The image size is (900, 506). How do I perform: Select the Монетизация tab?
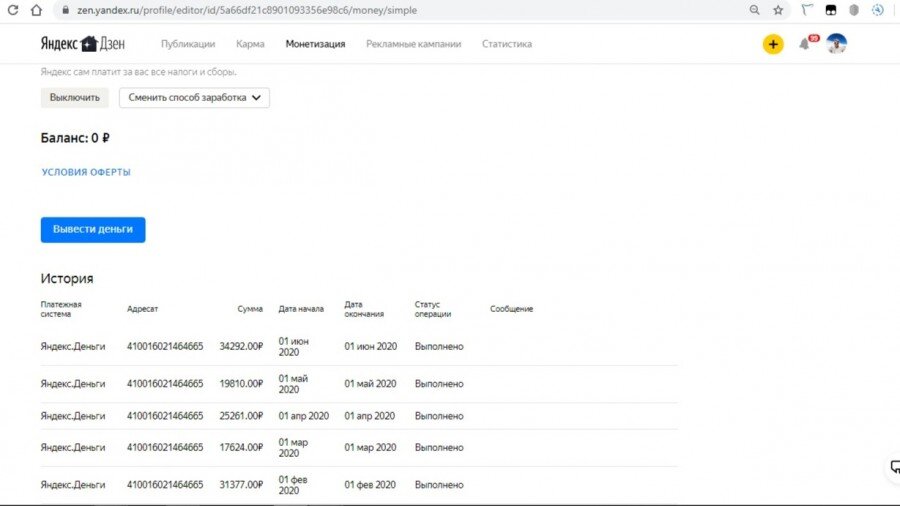point(315,44)
